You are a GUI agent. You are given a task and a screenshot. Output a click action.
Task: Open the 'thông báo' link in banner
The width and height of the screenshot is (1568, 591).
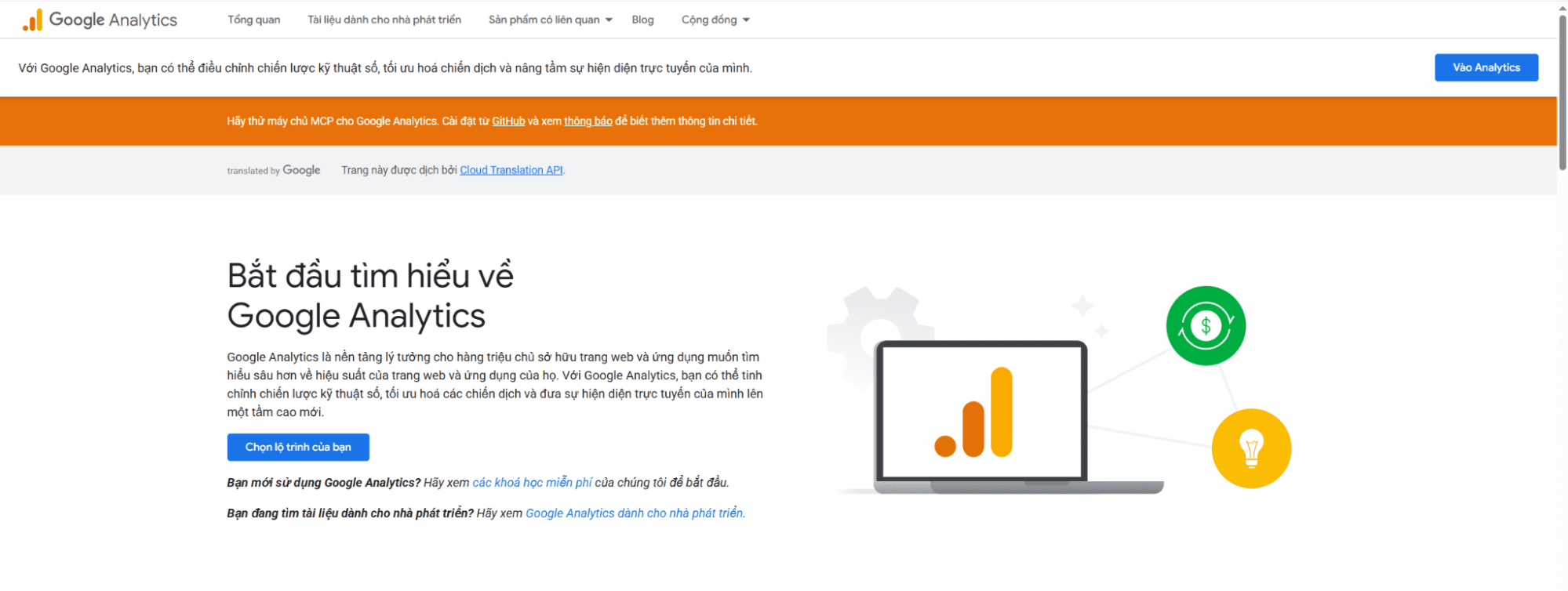click(588, 121)
